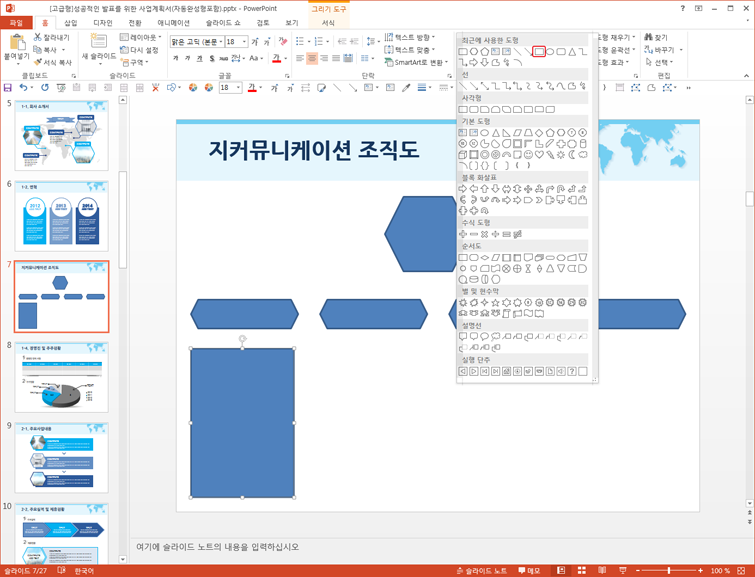Open the font name dropdown (맑은 고딕)
755x577 pixels.
[221, 42]
